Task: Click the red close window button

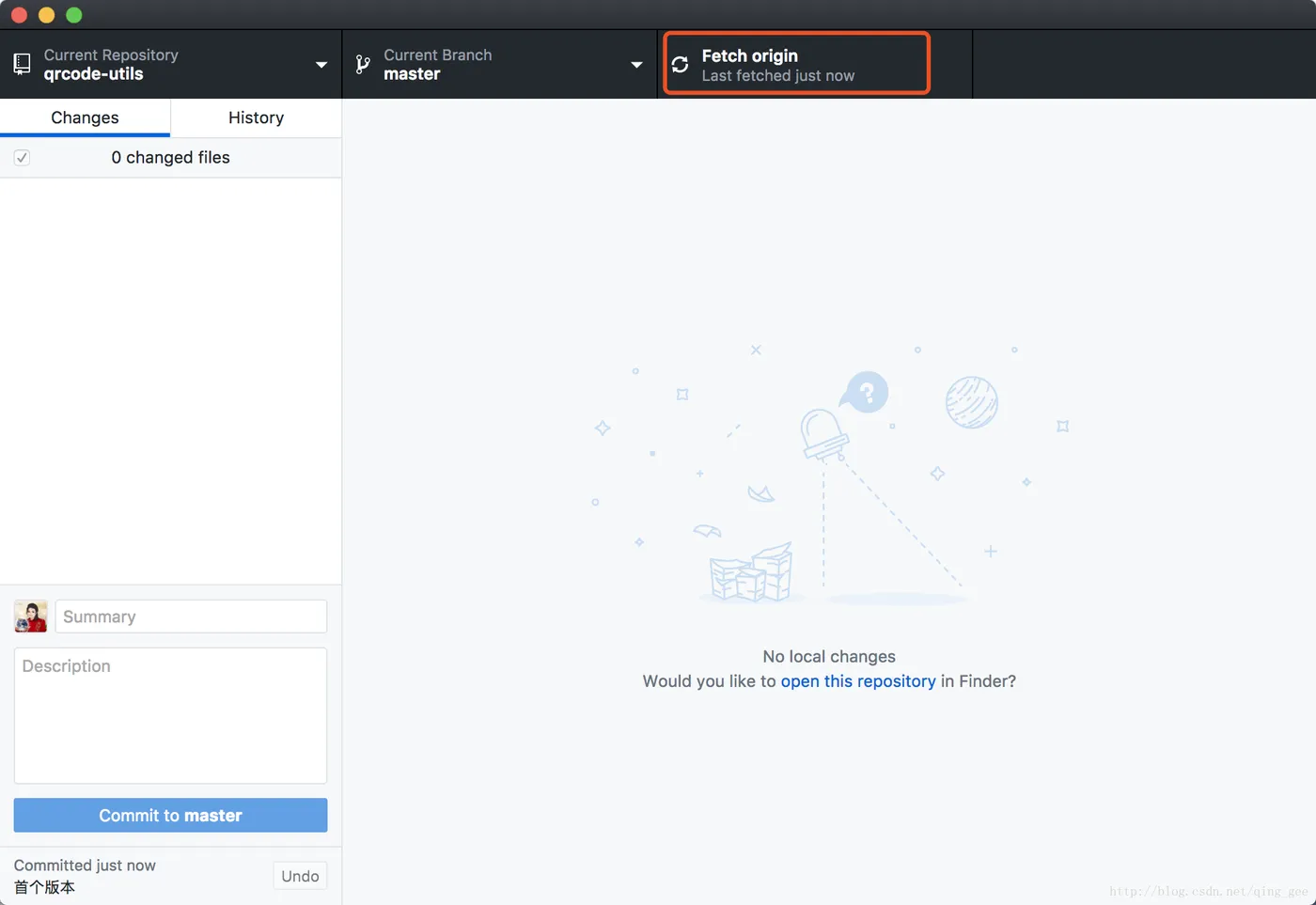Action: coord(19,15)
